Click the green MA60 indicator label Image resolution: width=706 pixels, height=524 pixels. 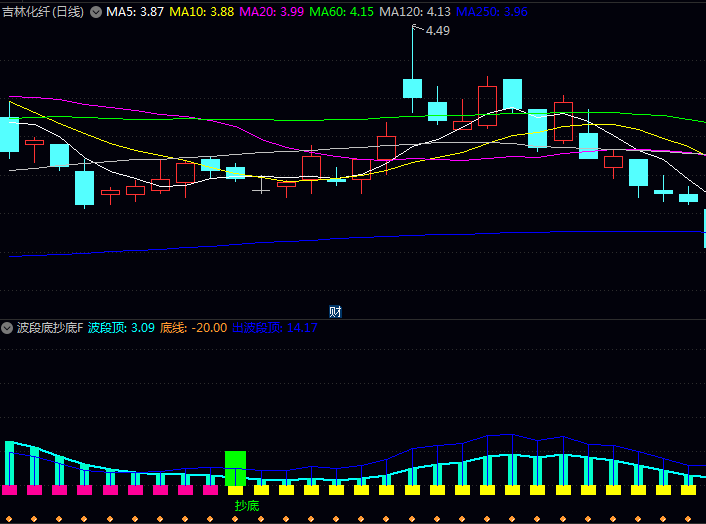(341, 12)
